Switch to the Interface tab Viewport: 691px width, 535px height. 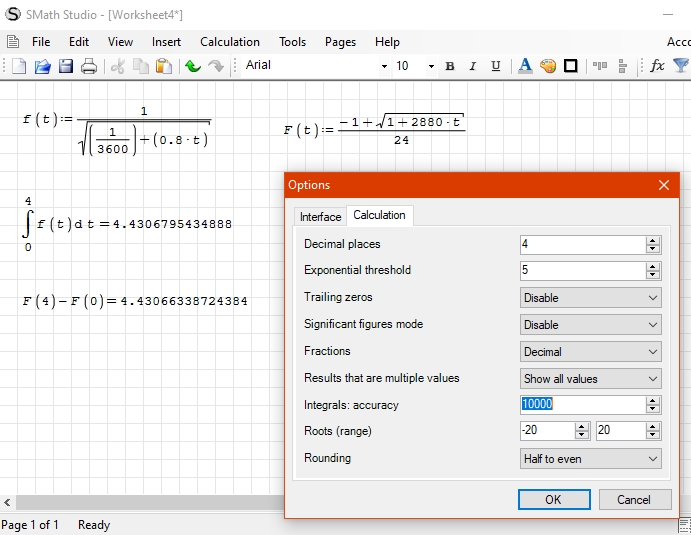[x=320, y=216]
